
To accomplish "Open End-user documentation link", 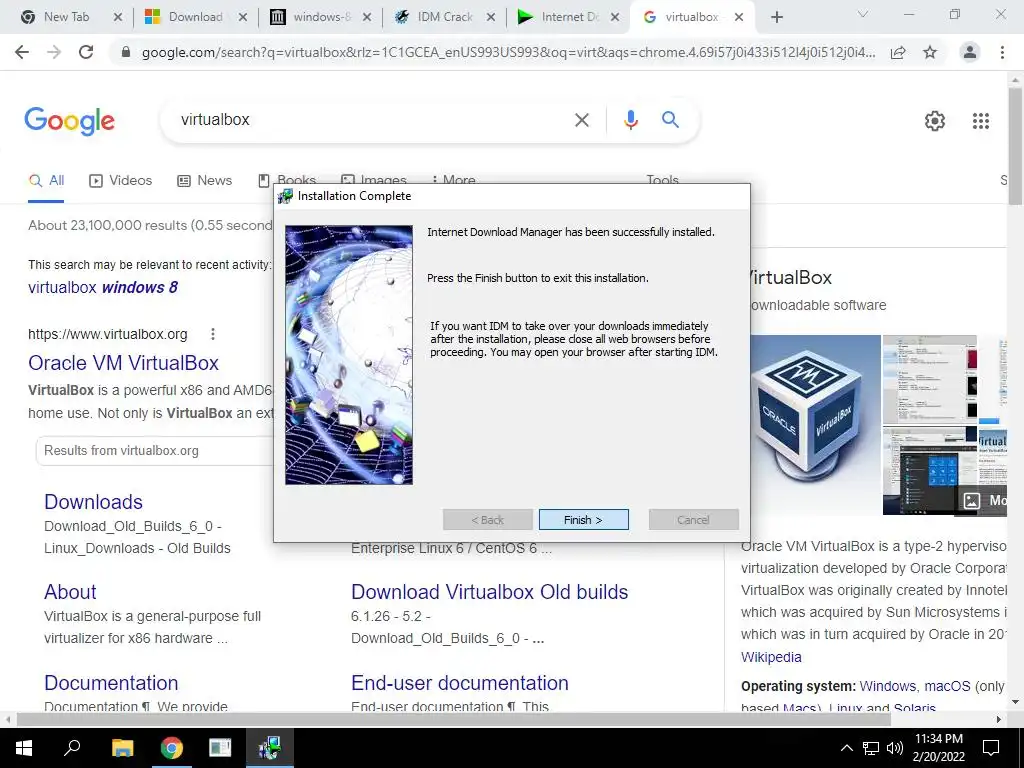I will pyautogui.click(x=460, y=683).
